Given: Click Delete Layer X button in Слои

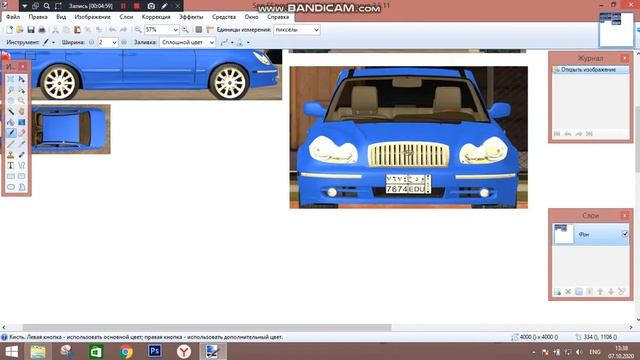Looking at the screenshot, I should pos(568,291).
